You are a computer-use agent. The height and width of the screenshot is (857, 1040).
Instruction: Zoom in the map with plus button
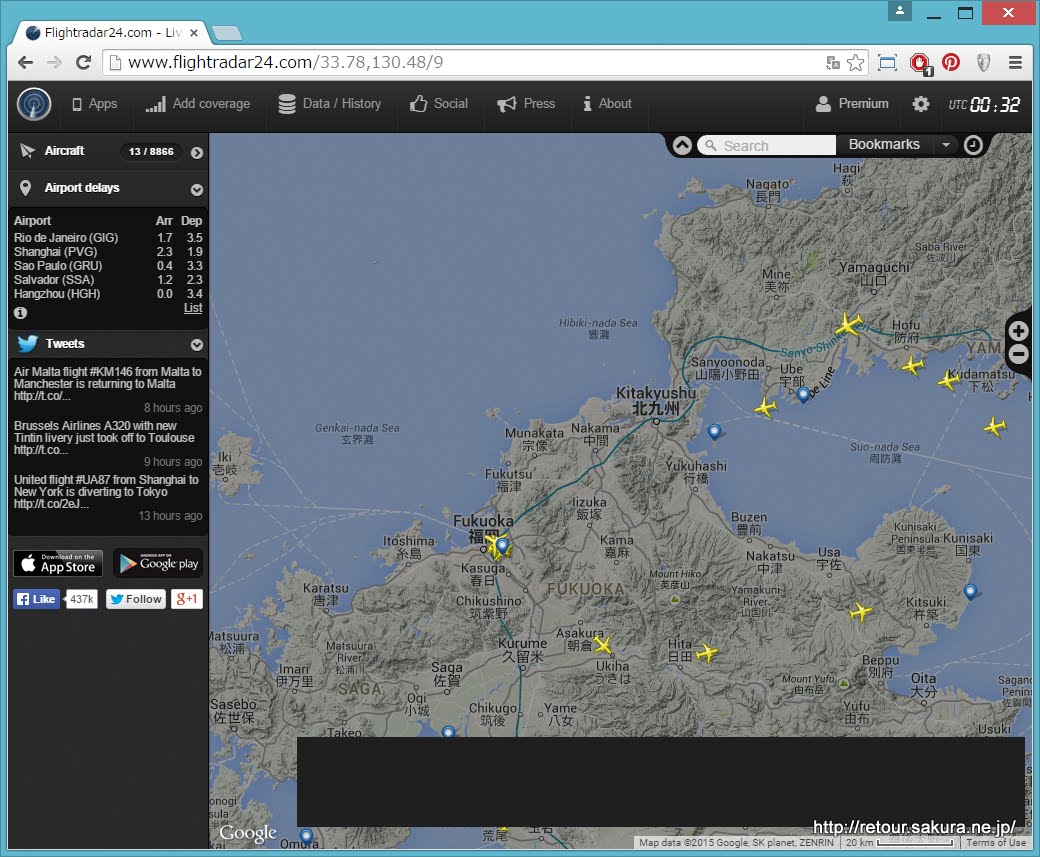coord(1018,331)
